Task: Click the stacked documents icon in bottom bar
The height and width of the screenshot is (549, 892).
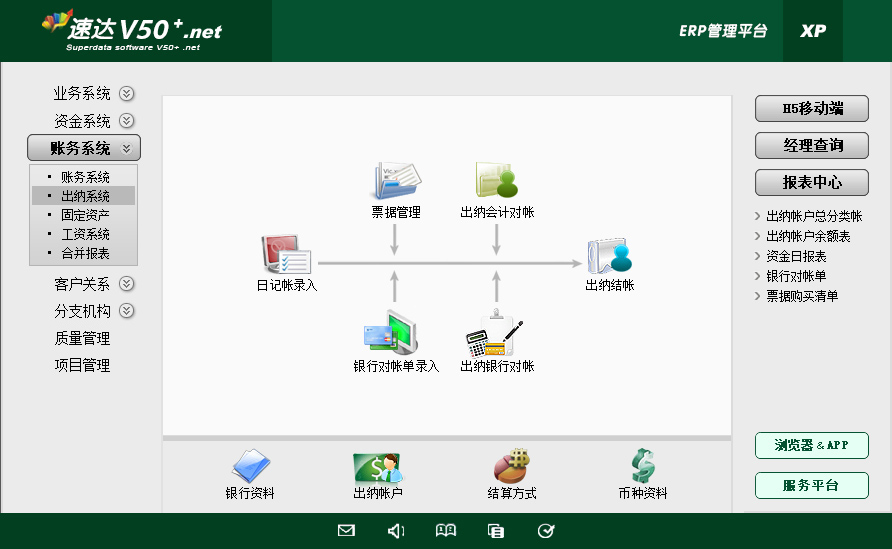Action: click(495, 531)
